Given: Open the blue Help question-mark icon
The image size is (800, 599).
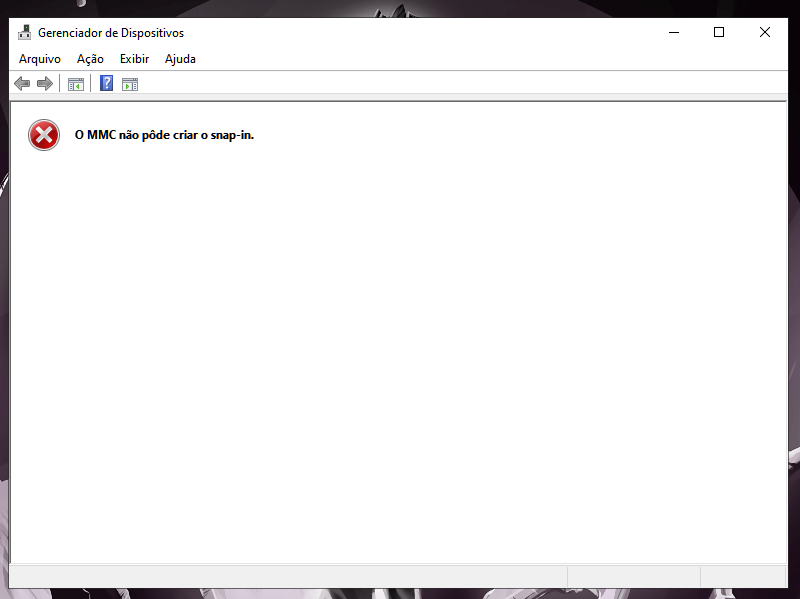Looking at the screenshot, I should click(106, 83).
